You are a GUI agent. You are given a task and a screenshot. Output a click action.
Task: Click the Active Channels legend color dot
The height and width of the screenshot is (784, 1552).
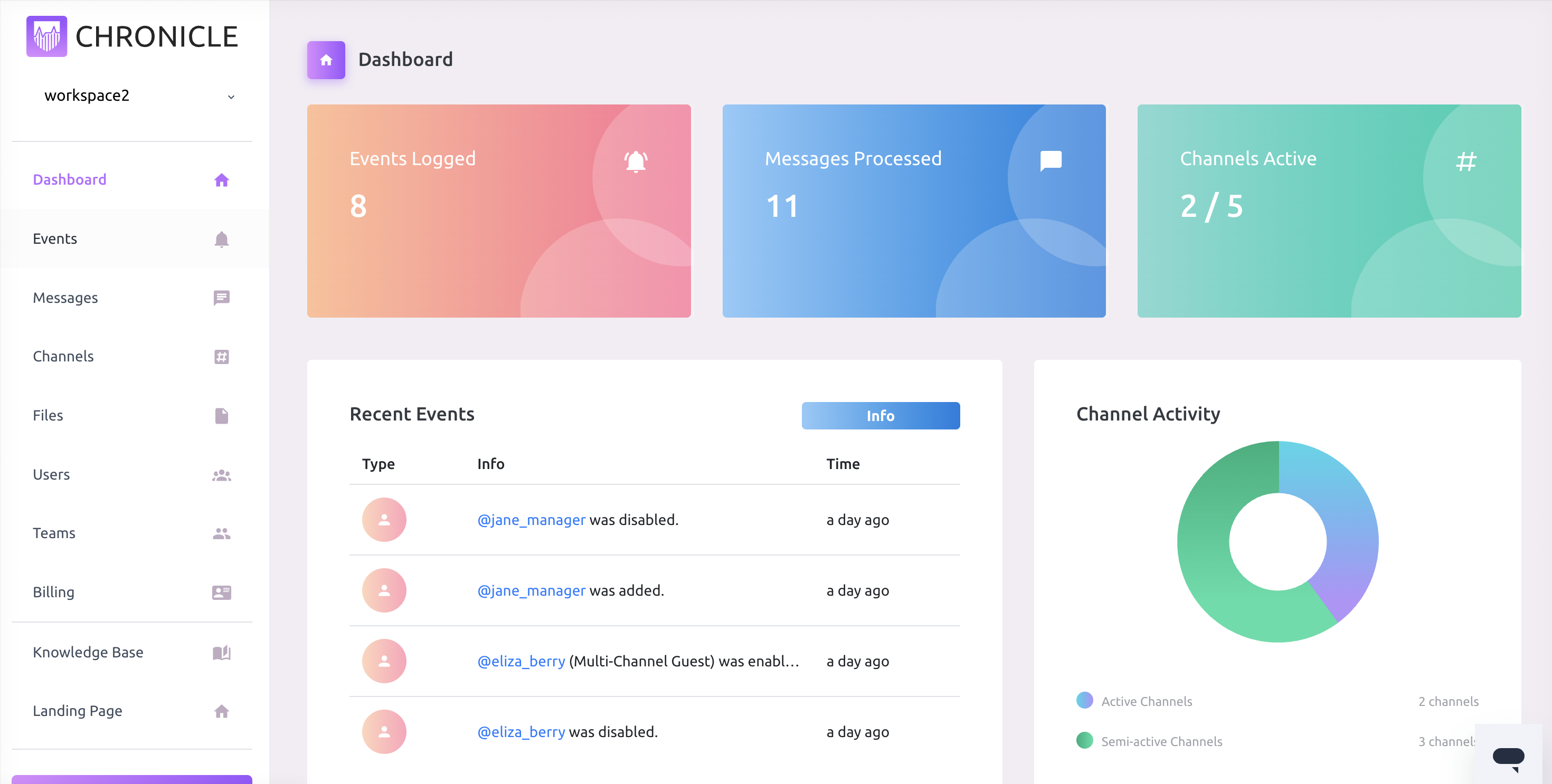[1084, 700]
